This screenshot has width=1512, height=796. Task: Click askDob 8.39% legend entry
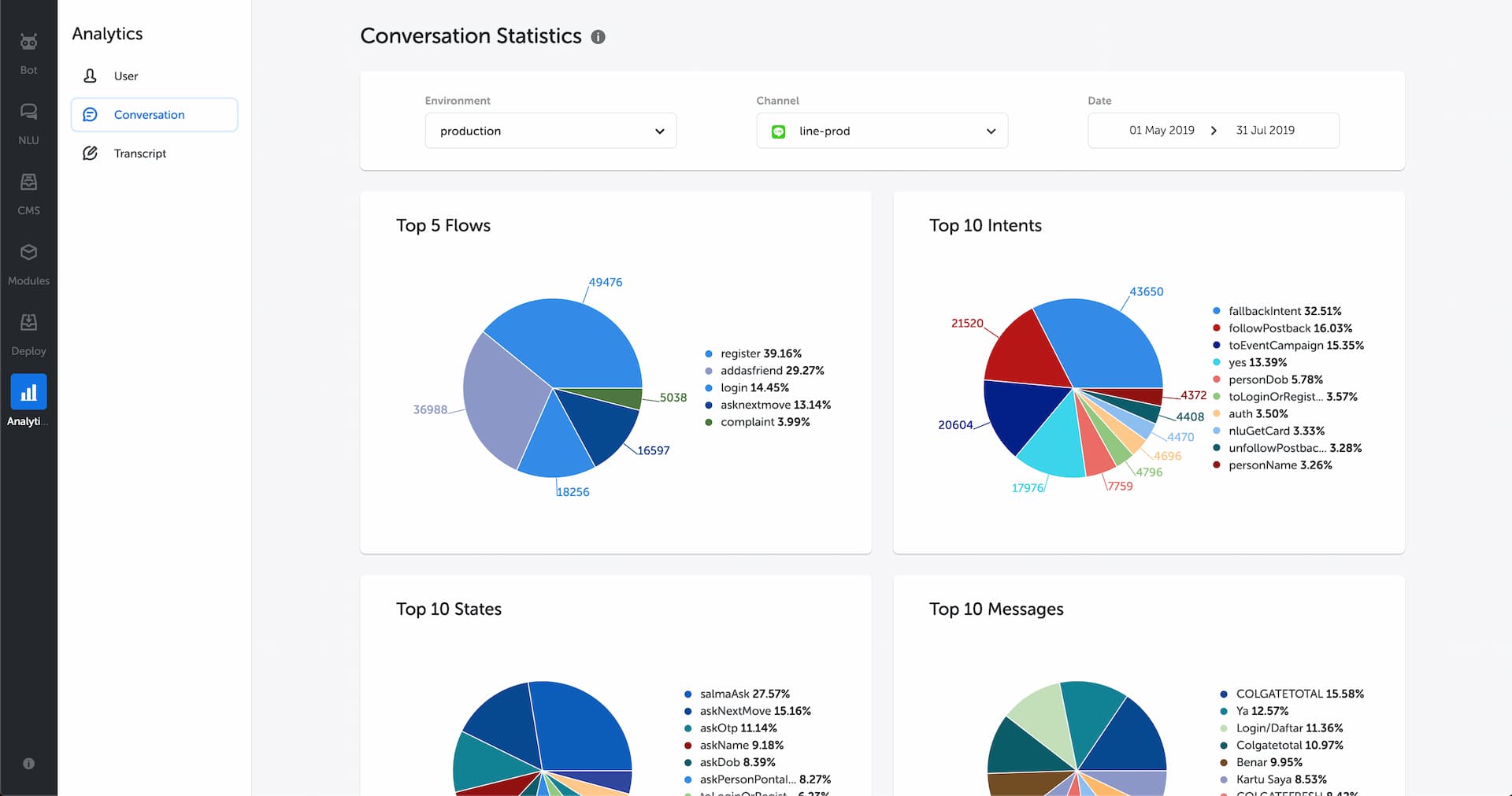click(729, 762)
